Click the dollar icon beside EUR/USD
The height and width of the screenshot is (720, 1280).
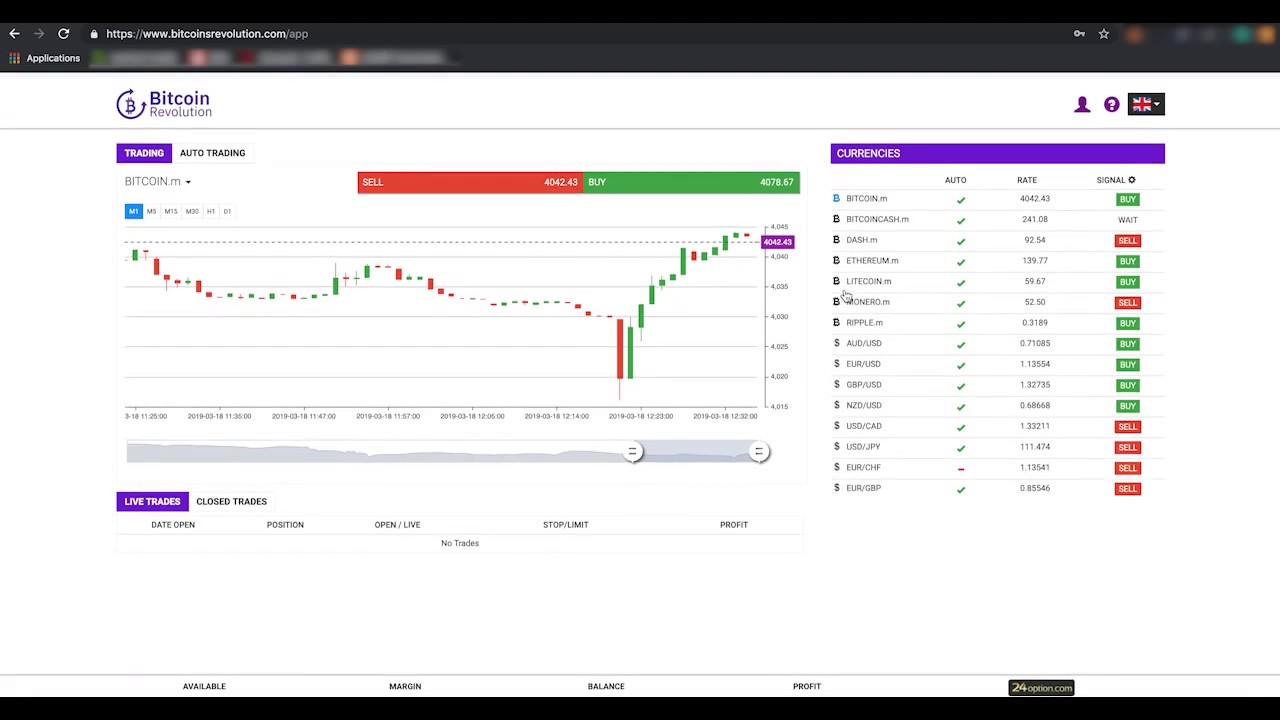[x=837, y=364]
